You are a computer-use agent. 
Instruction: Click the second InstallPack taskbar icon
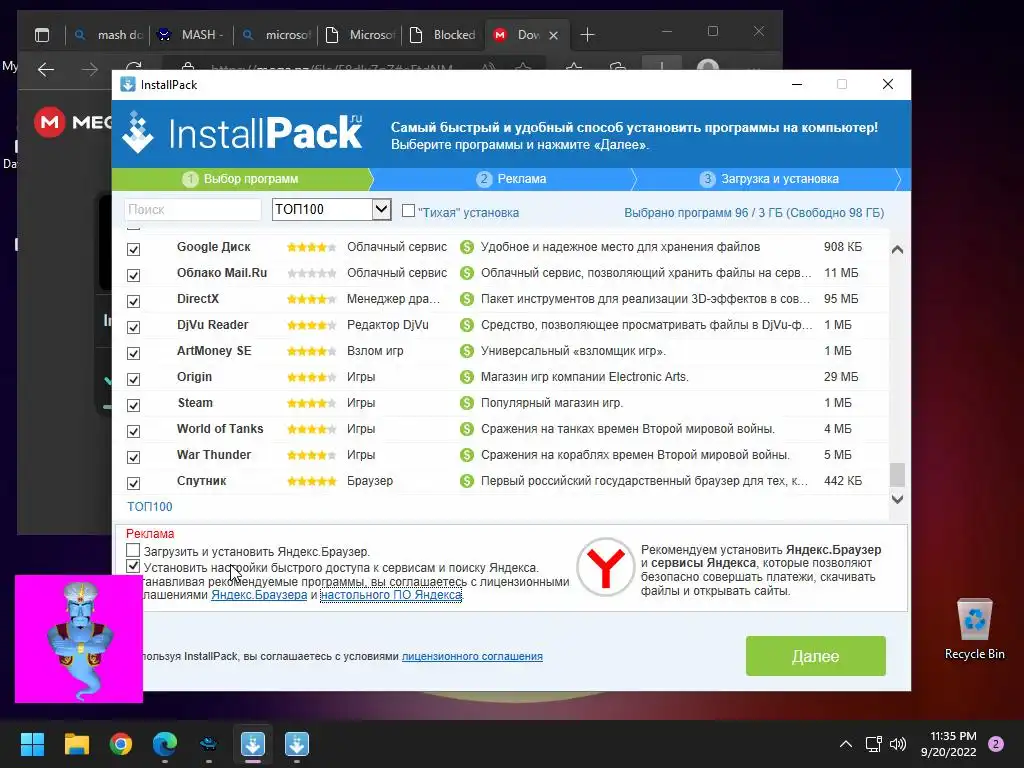[x=296, y=744]
